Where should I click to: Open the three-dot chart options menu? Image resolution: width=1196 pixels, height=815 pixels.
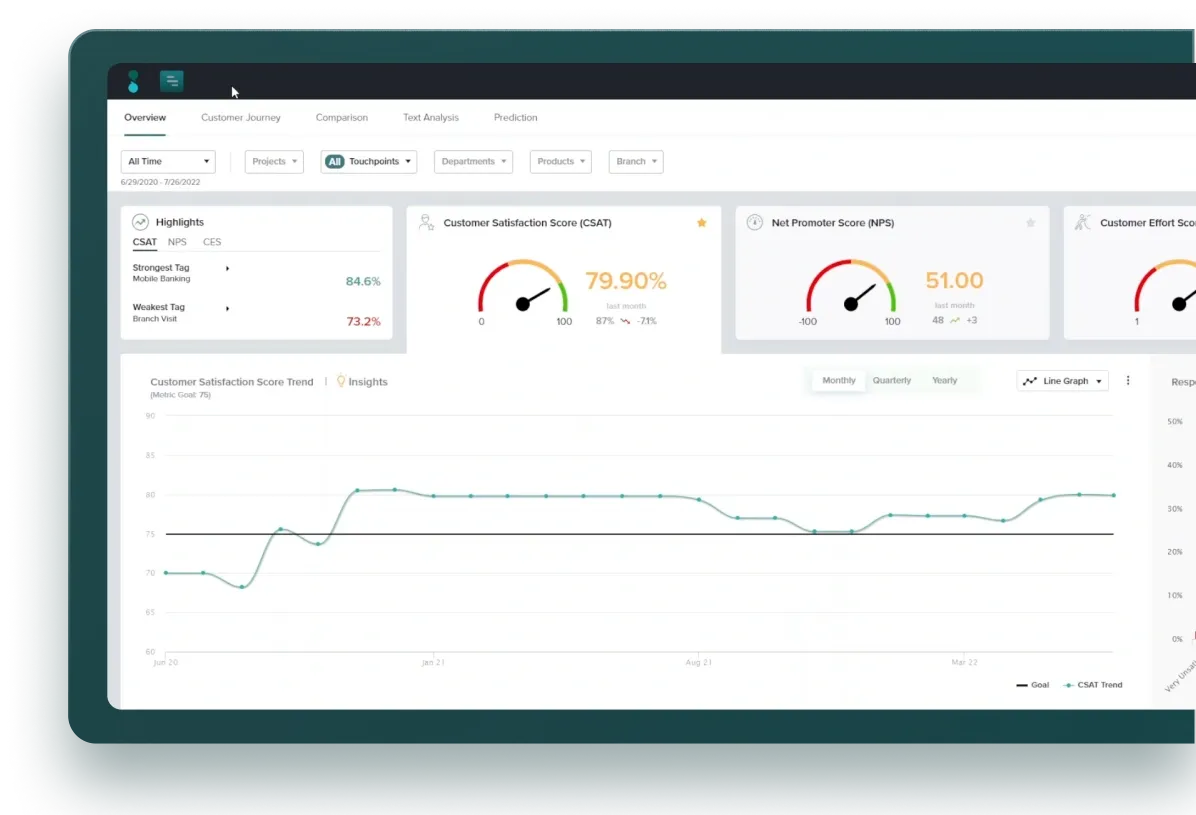coord(1128,381)
